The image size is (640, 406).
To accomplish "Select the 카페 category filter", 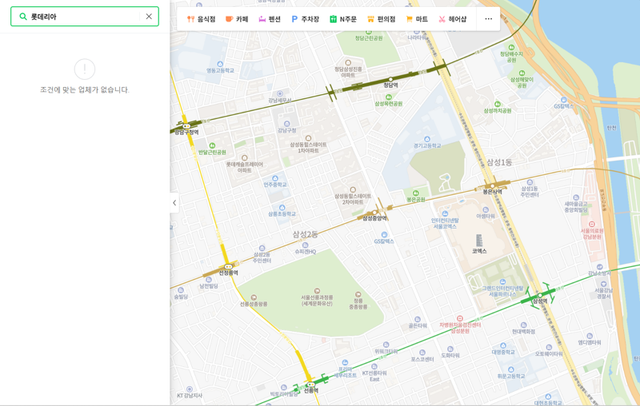I will pos(237,19).
